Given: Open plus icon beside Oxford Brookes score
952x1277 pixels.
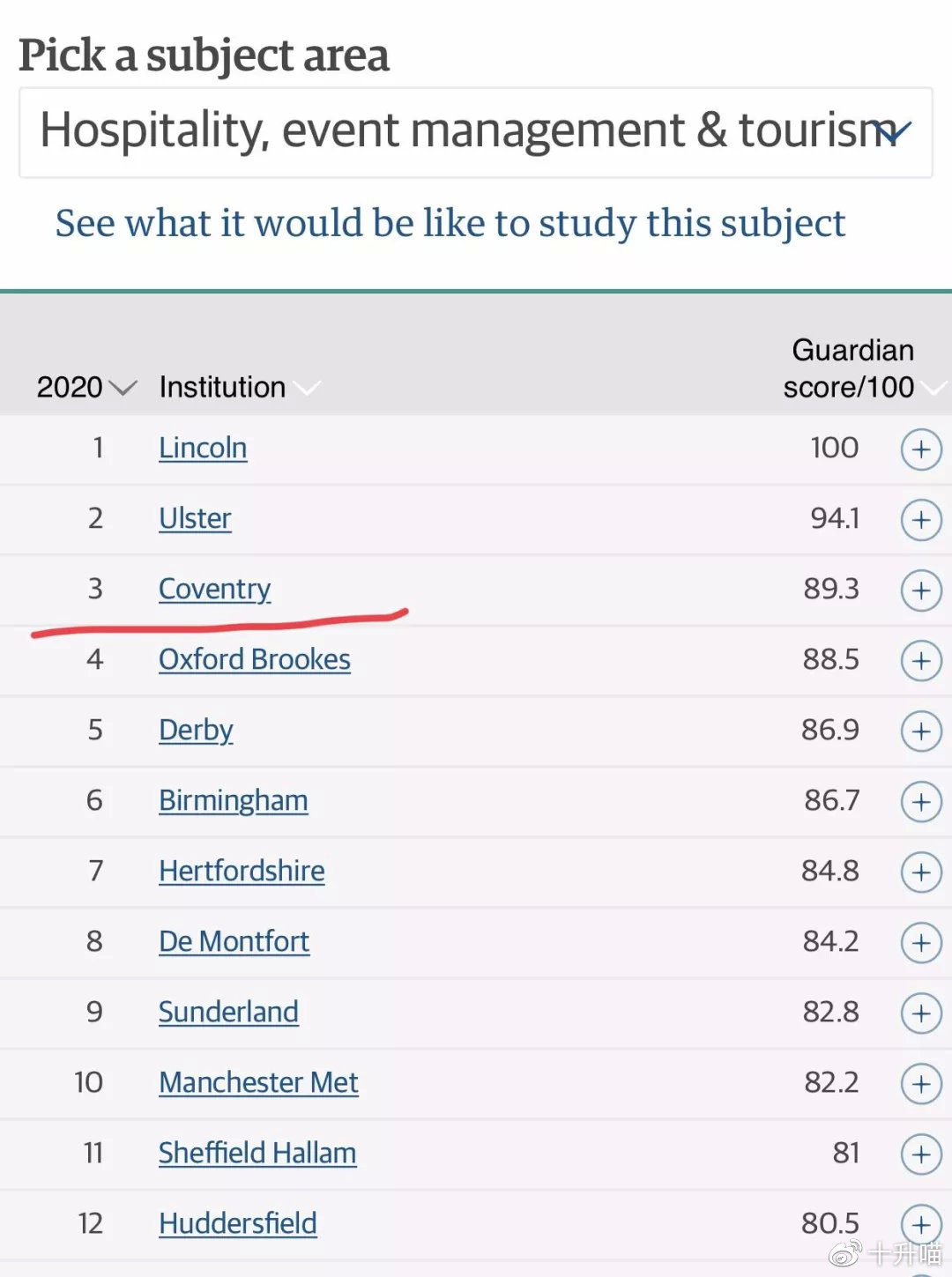Looking at the screenshot, I should coord(921,661).
